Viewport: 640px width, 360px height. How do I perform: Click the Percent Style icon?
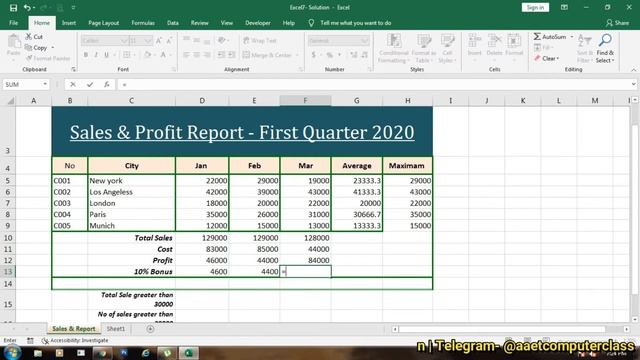point(329,55)
